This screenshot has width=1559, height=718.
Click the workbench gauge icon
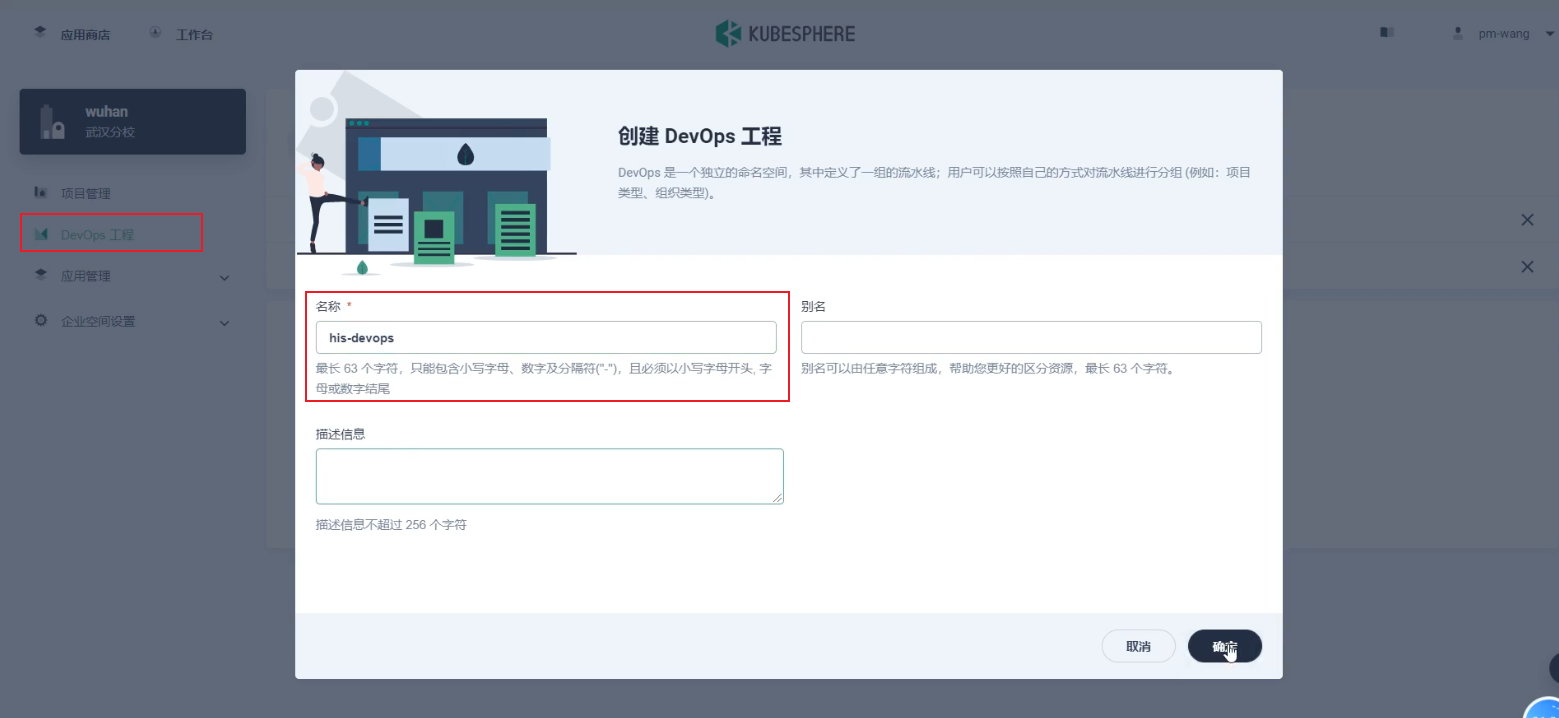tap(156, 33)
